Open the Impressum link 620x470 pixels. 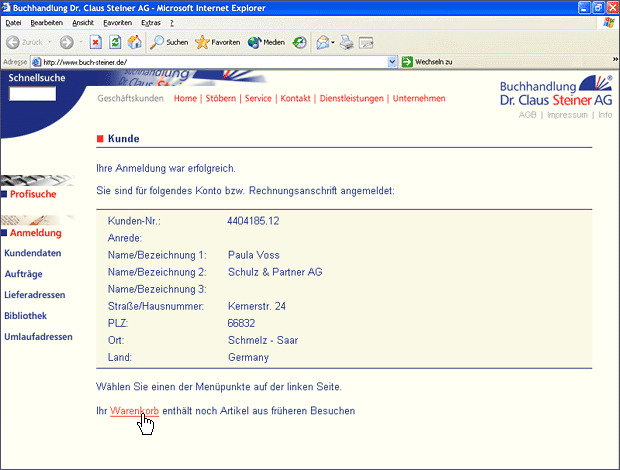coord(567,115)
